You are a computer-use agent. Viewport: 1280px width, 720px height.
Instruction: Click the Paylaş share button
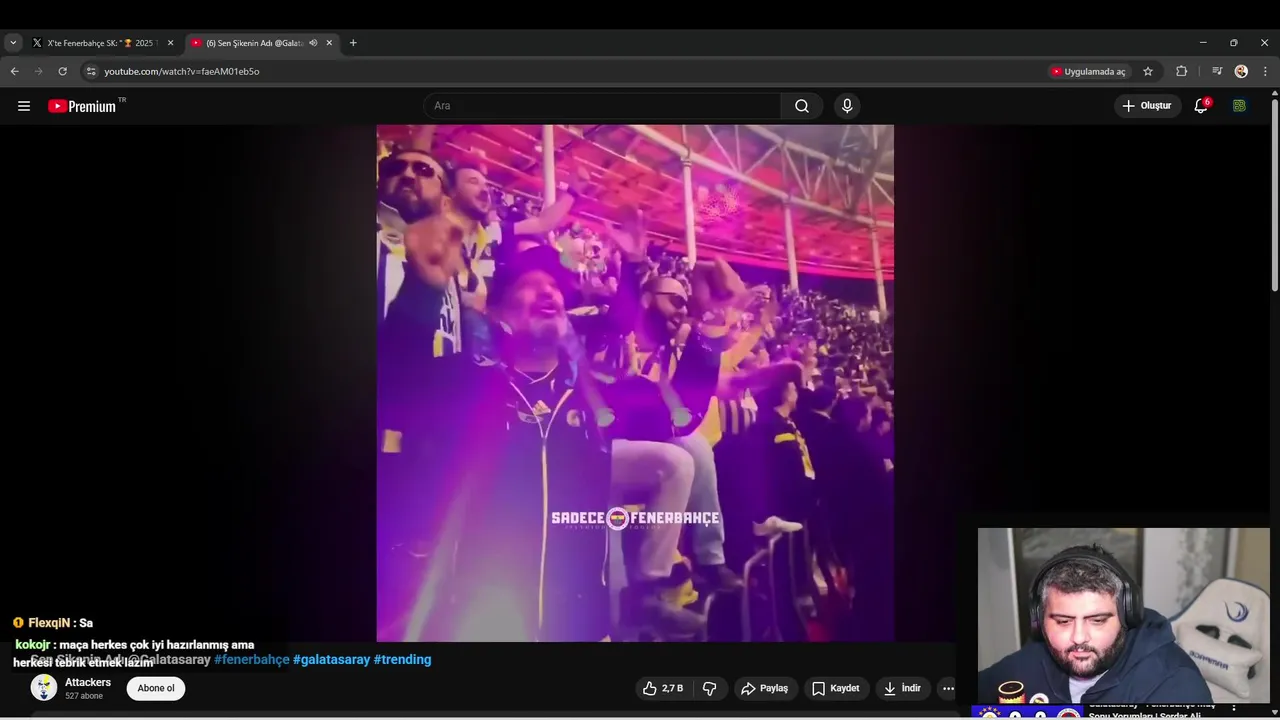764,688
